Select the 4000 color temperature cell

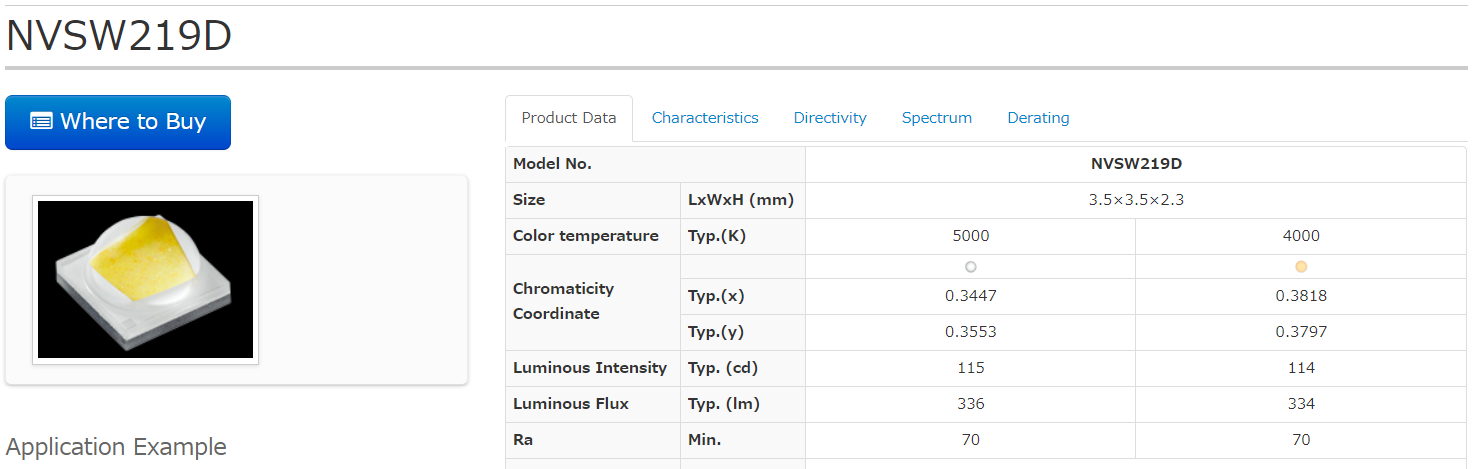click(x=1301, y=236)
